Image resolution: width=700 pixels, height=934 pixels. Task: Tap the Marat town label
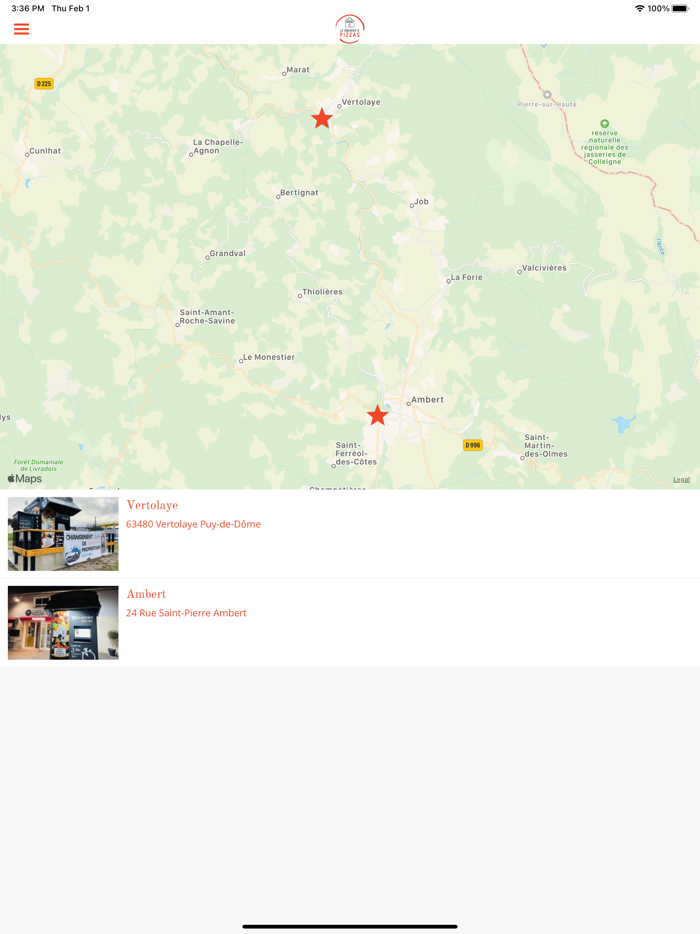298,70
